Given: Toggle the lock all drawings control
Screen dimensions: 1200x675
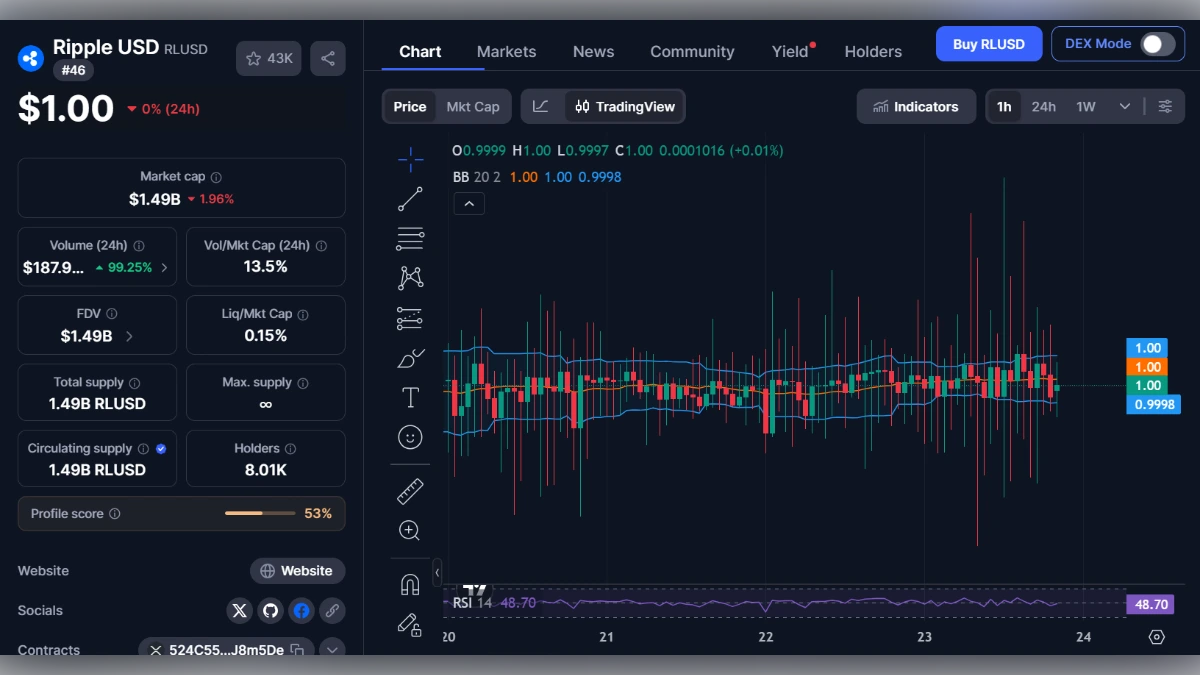Looking at the screenshot, I should click(410, 624).
